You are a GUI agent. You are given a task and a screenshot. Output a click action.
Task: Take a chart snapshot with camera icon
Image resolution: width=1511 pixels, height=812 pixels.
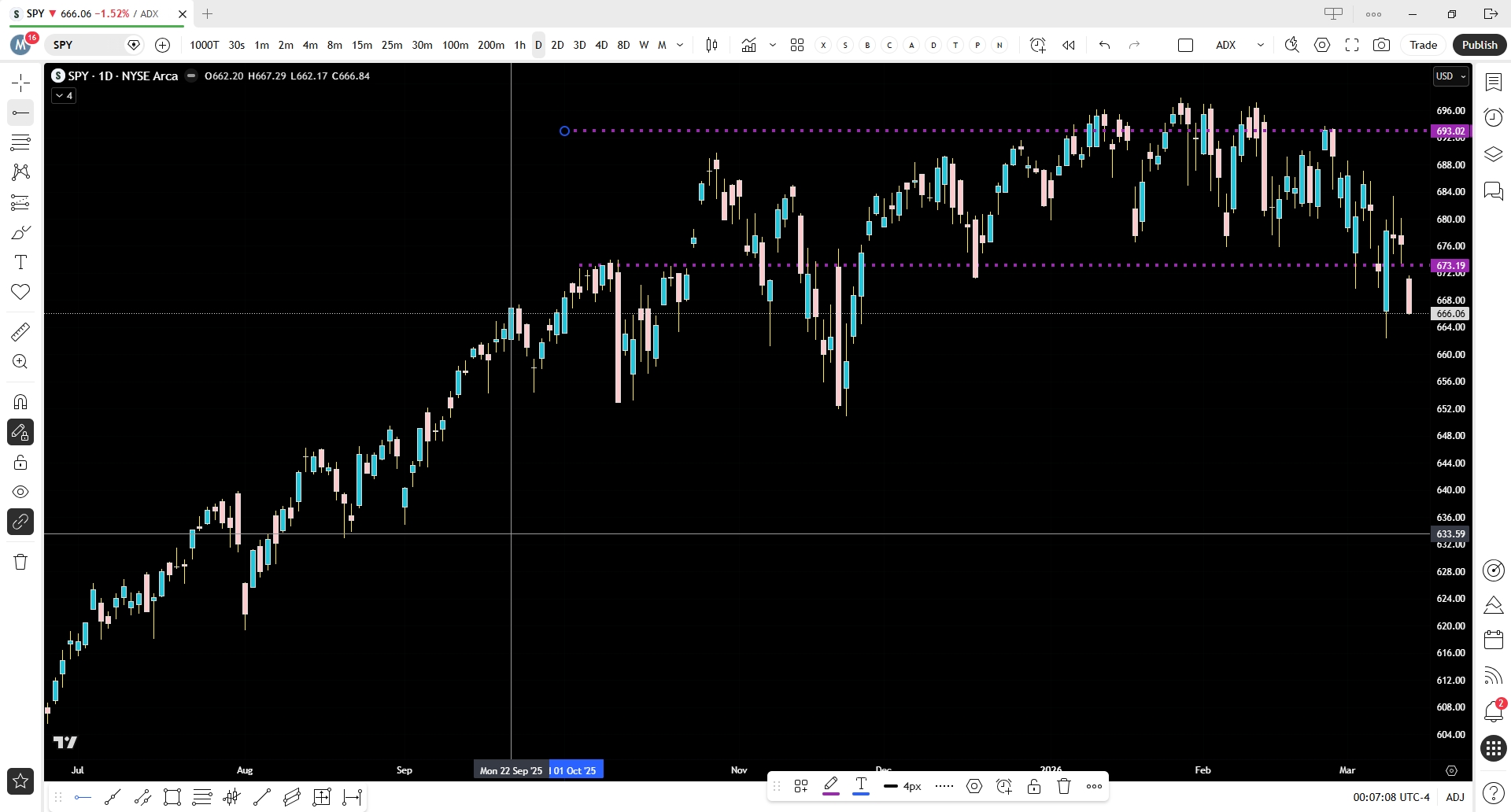tap(1381, 45)
